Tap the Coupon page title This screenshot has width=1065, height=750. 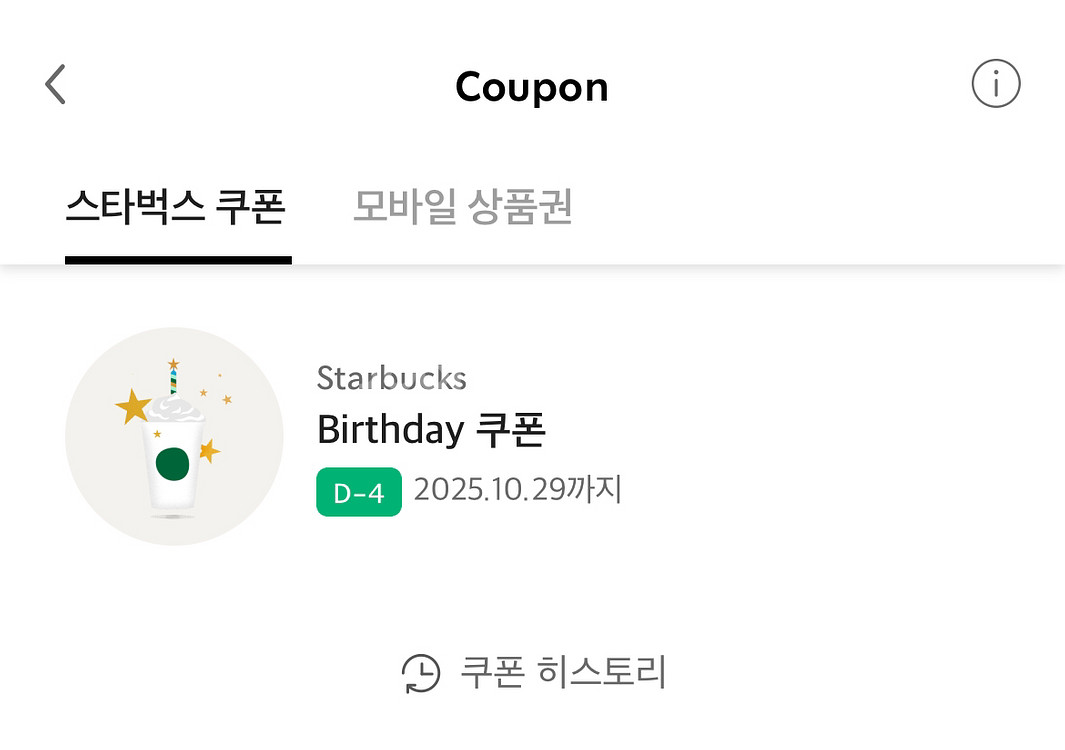(531, 87)
